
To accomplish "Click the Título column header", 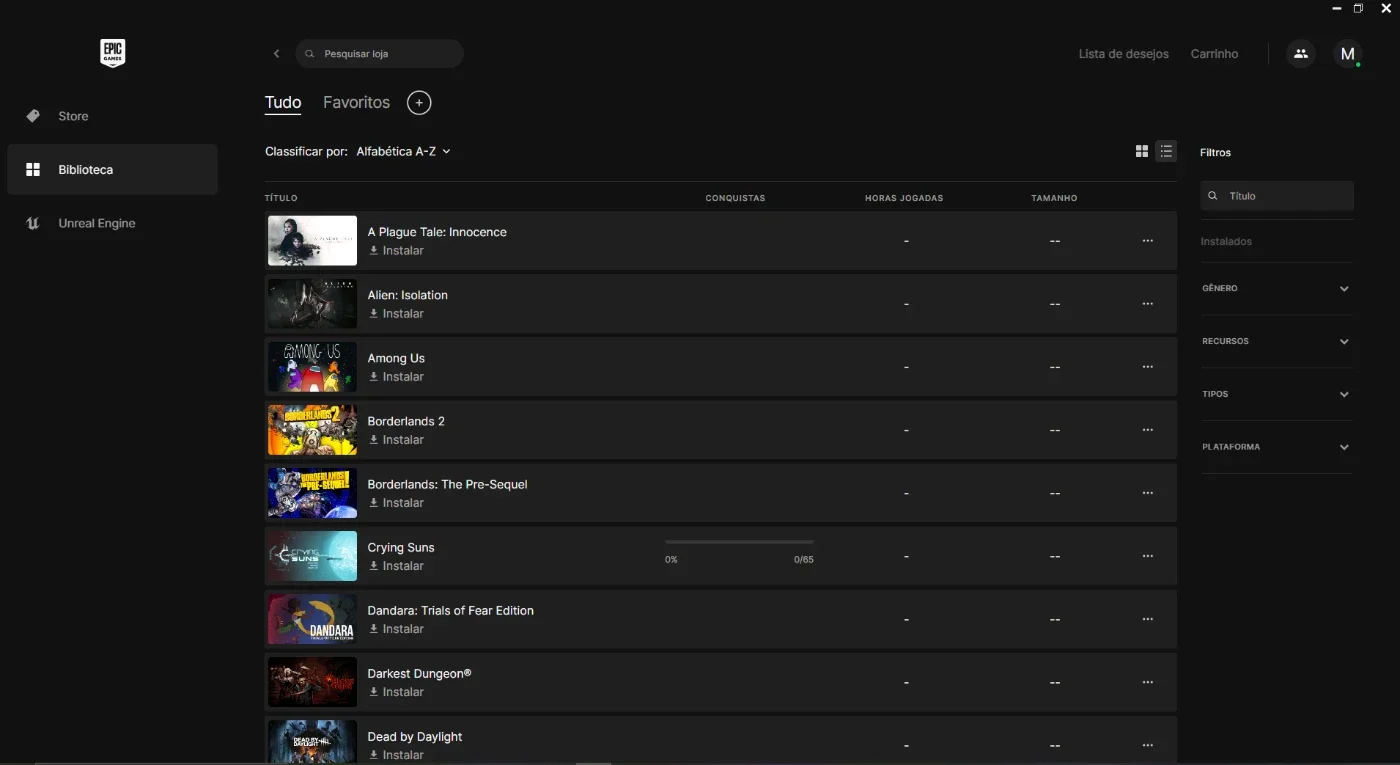I will [x=281, y=198].
